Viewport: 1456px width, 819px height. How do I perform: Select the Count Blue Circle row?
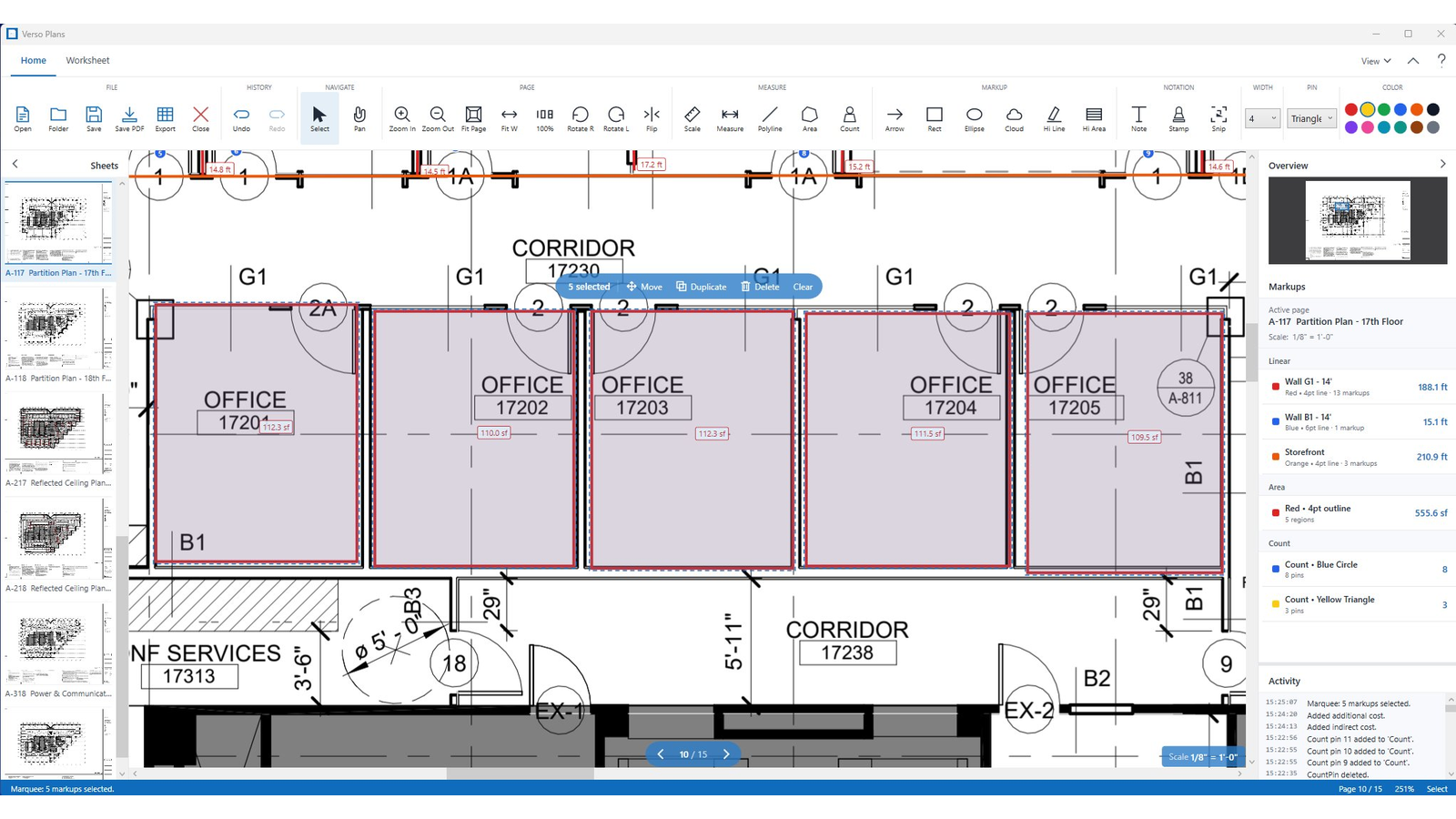point(1359,570)
